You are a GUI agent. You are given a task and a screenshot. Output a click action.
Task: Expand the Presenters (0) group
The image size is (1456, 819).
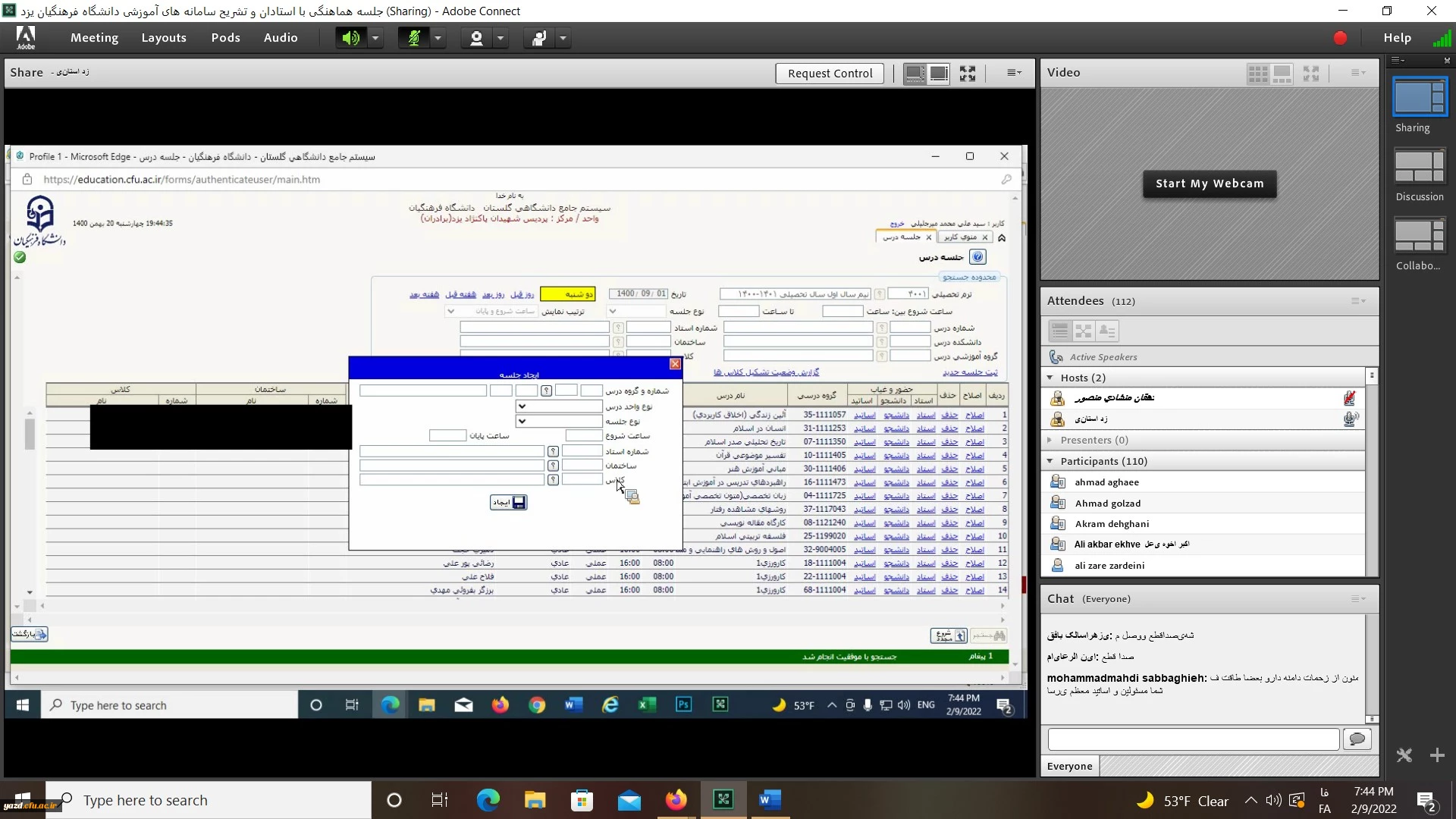pyautogui.click(x=1050, y=440)
